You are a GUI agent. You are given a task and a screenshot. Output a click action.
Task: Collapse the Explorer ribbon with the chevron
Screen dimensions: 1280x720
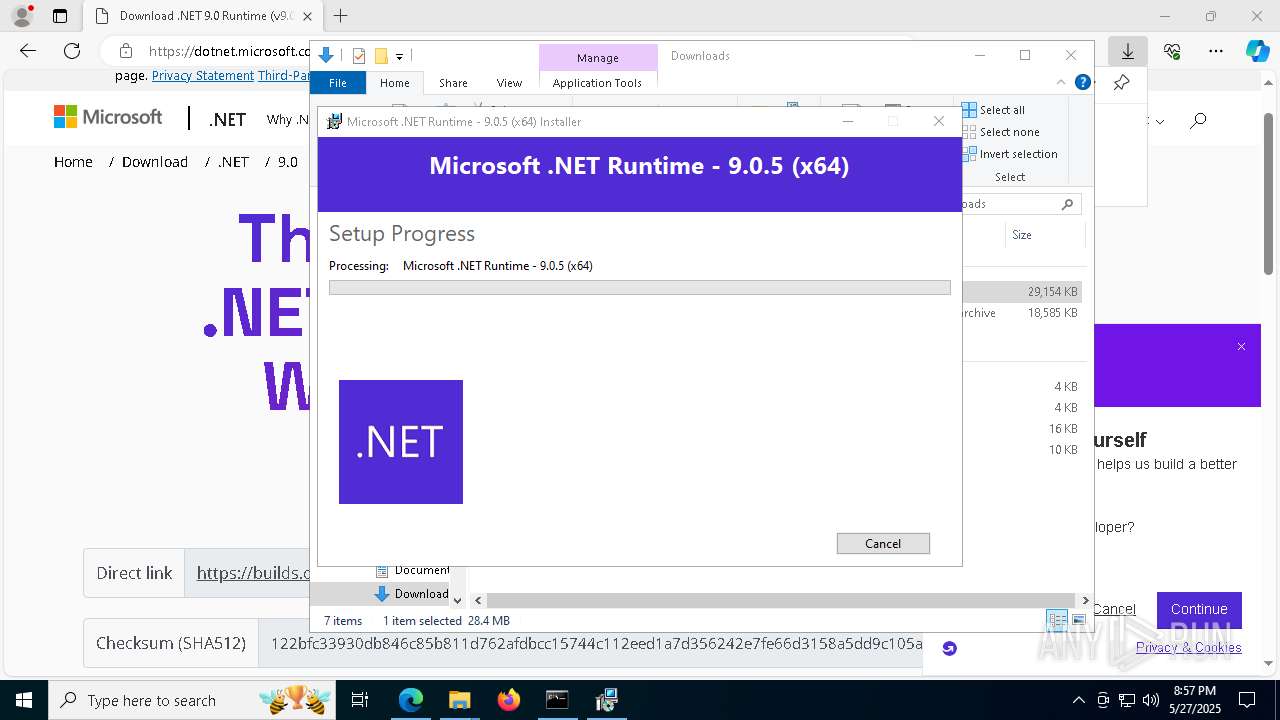[1061, 82]
